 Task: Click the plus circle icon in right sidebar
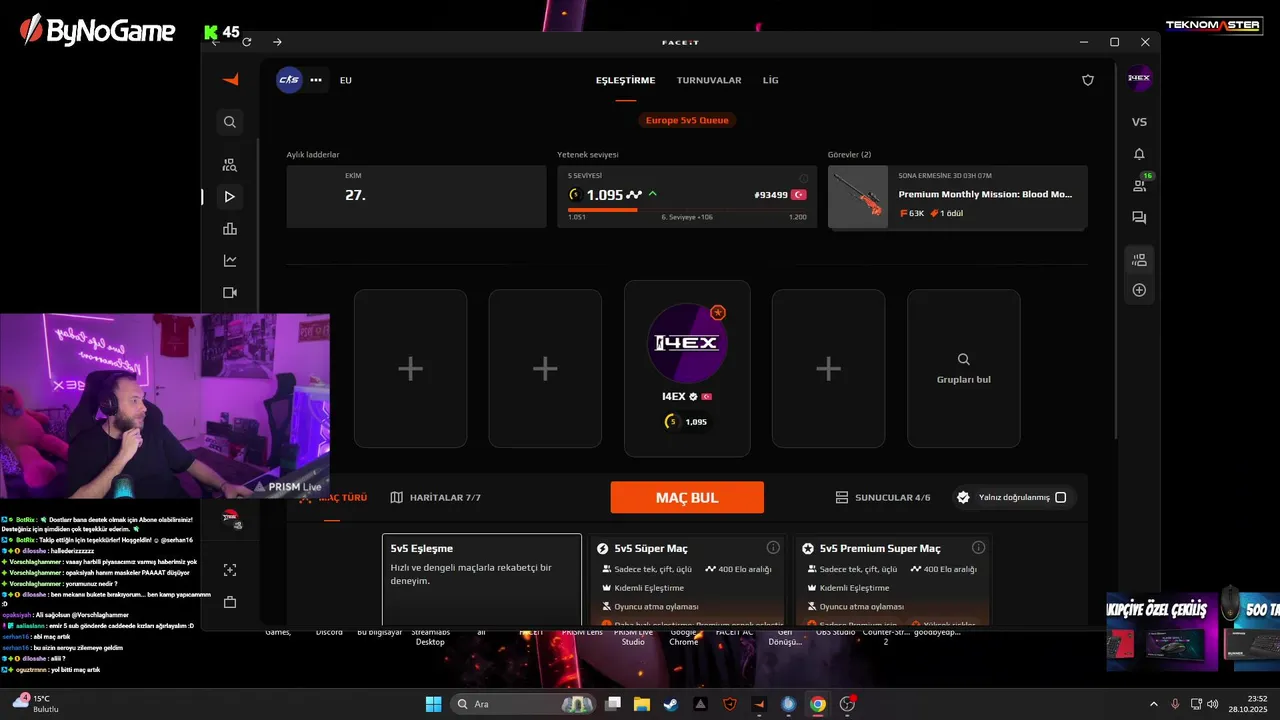(x=1139, y=290)
